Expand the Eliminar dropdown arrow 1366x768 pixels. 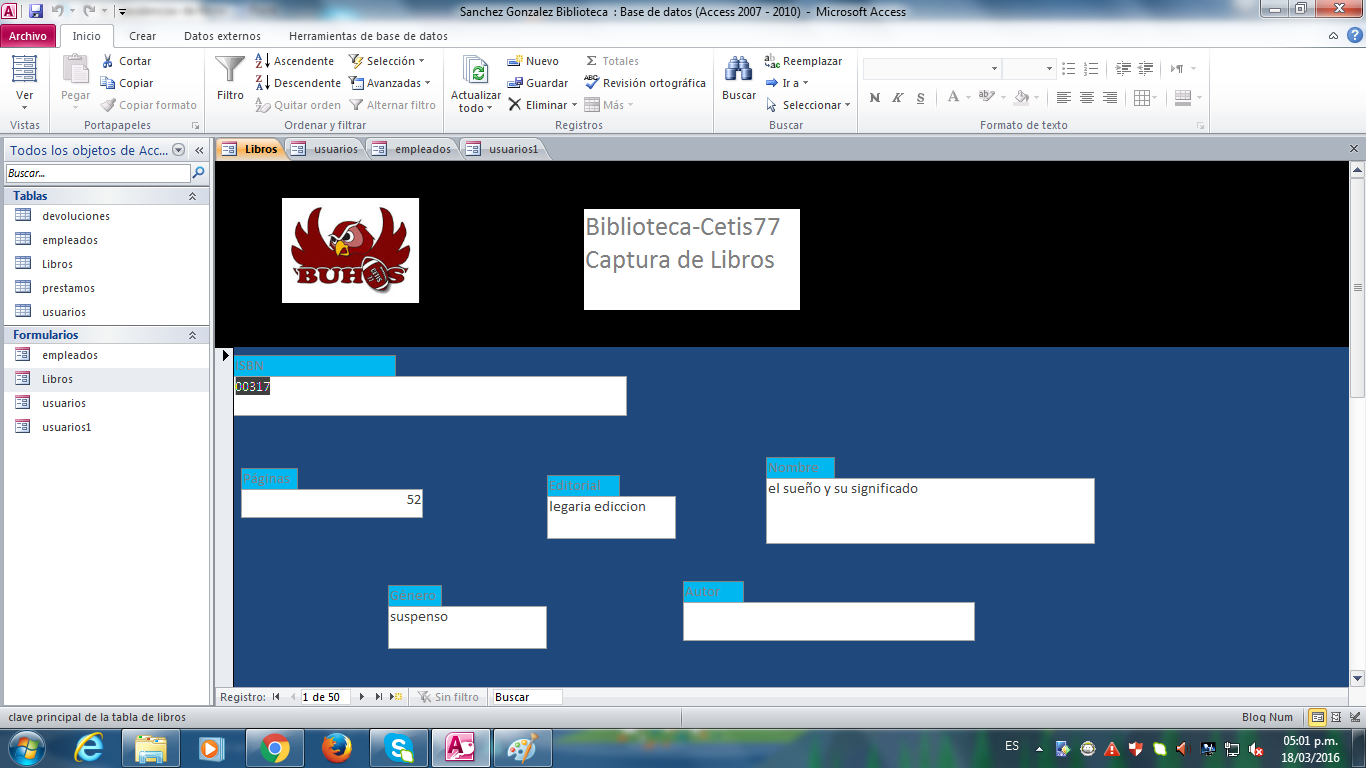574,105
